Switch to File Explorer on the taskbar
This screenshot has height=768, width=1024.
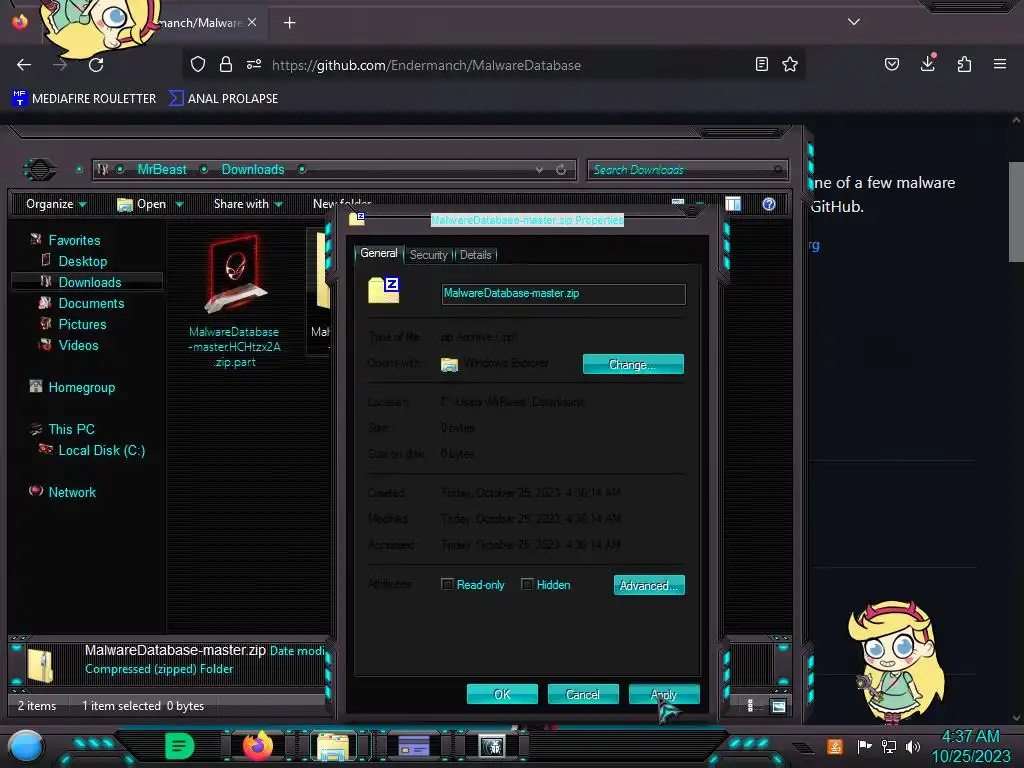[333, 746]
